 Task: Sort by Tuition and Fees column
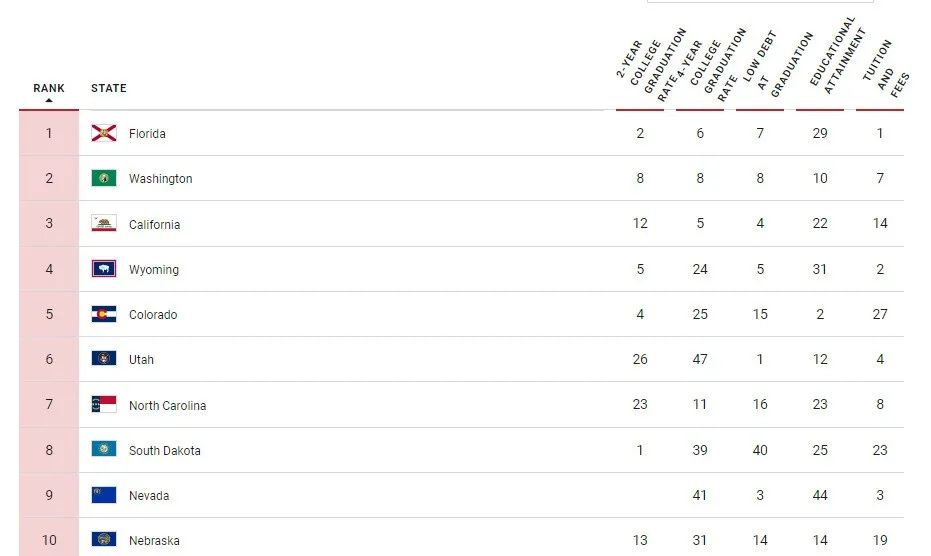(885, 68)
